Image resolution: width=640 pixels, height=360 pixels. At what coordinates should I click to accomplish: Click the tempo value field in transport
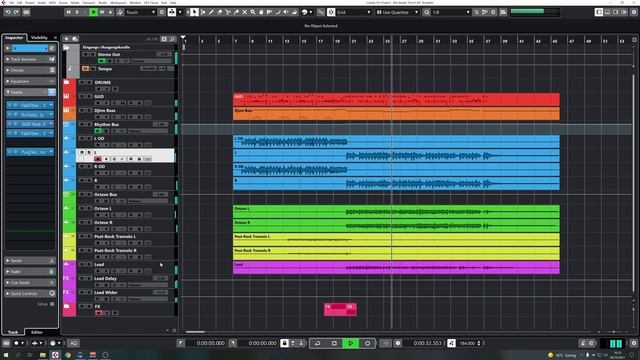pos(467,343)
